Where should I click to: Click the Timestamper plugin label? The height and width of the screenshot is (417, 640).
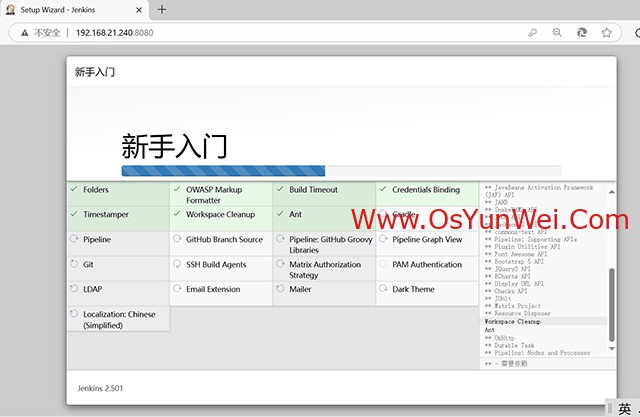(106, 215)
